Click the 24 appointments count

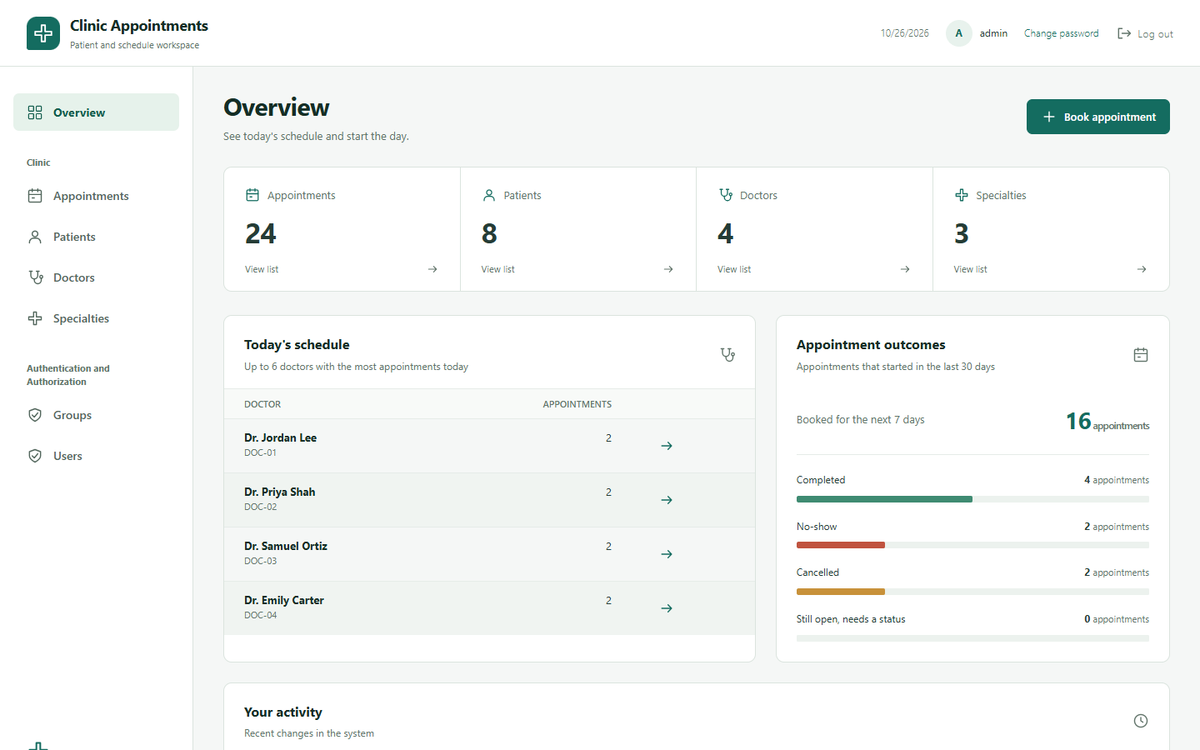click(x=261, y=234)
